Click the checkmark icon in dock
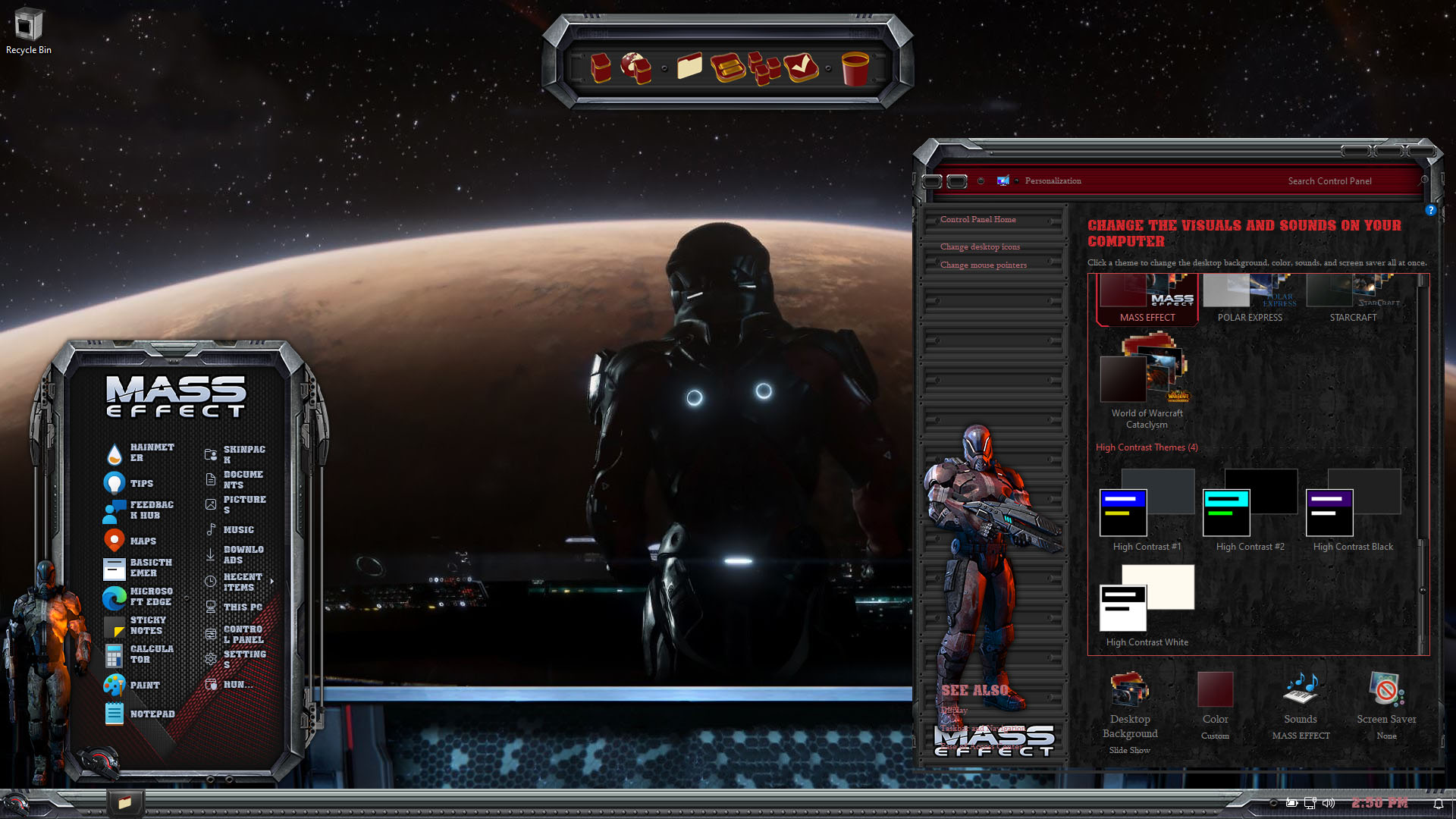This screenshot has height=819, width=1456. [x=801, y=67]
